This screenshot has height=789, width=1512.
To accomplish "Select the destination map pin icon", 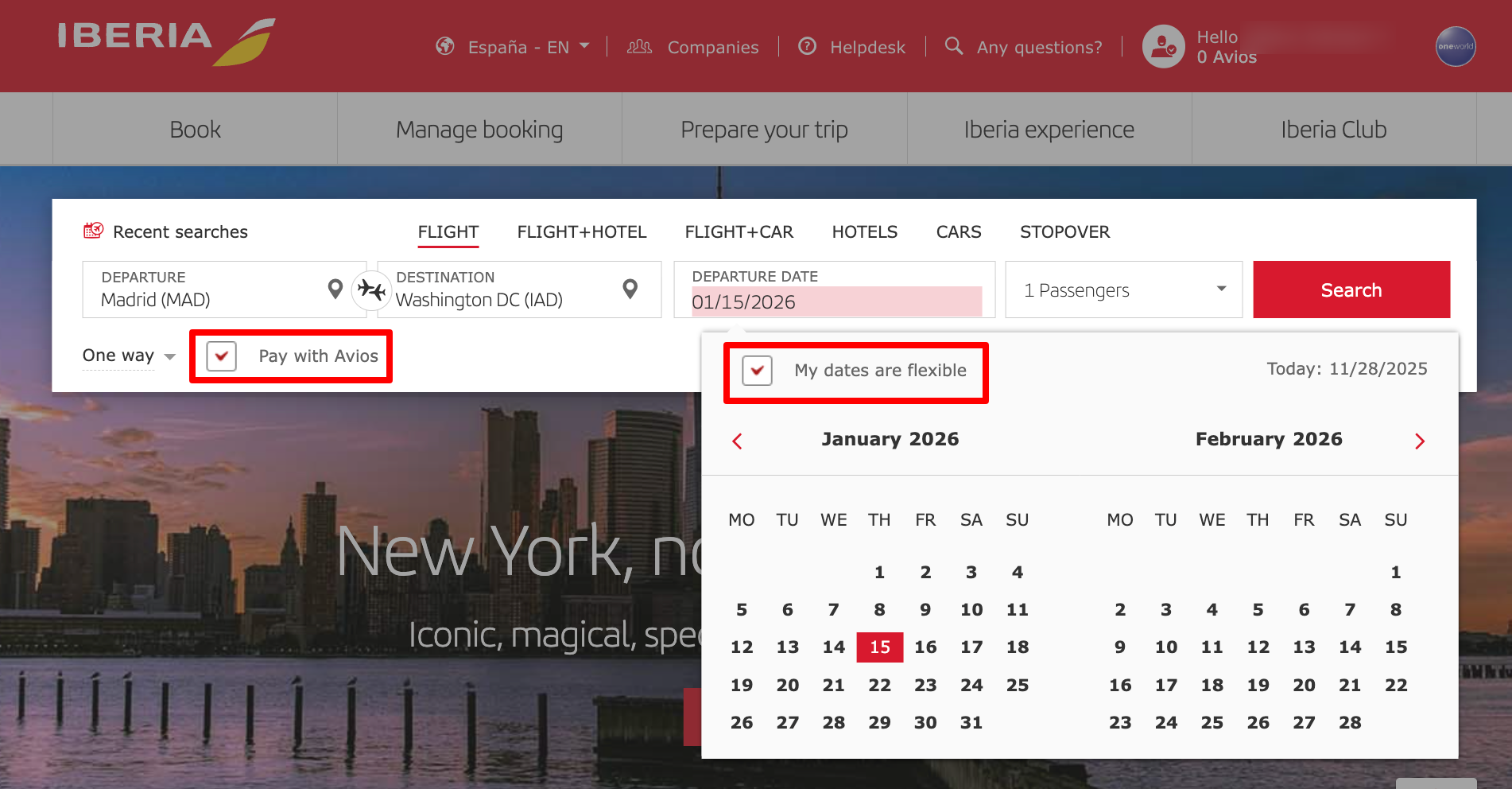I will click(x=629, y=290).
